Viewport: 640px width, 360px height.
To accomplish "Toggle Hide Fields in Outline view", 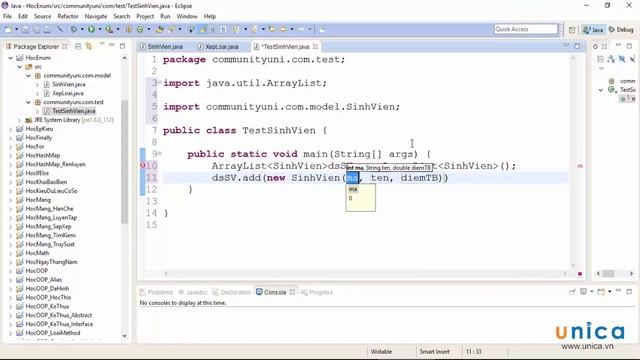I will click(x=622, y=59).
